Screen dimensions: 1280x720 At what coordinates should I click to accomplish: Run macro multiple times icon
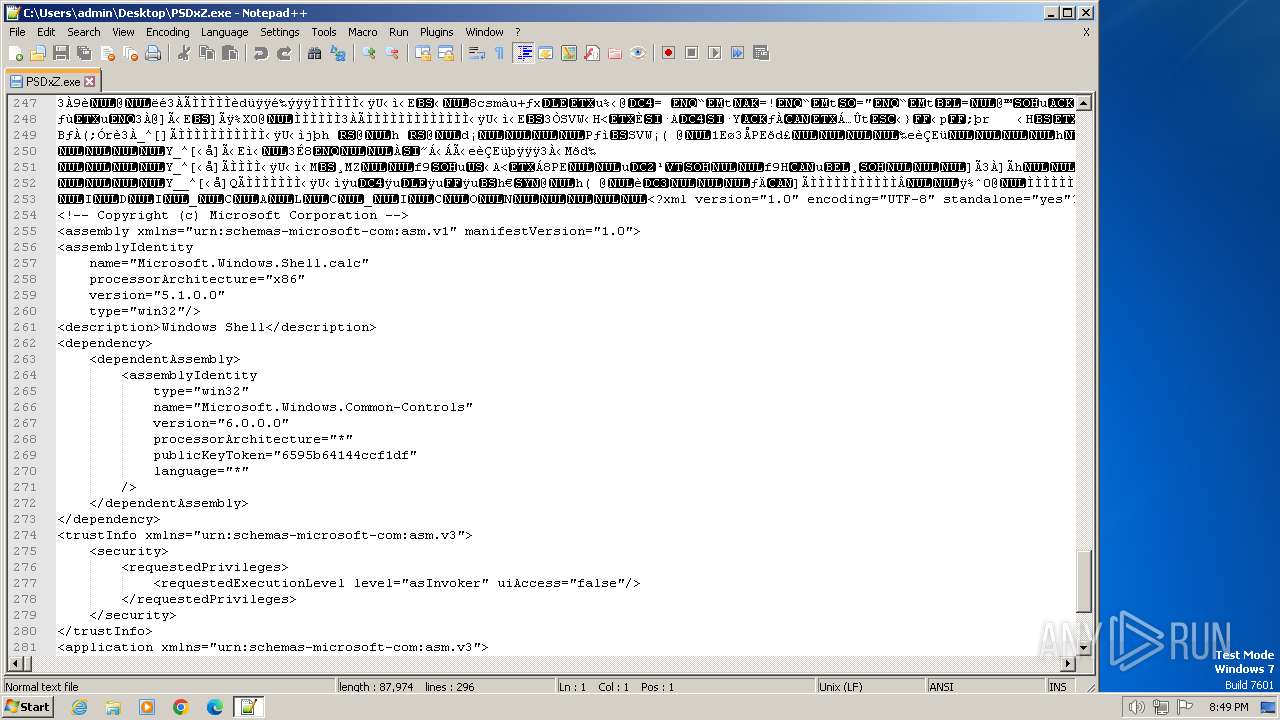[x=738, y=53]
